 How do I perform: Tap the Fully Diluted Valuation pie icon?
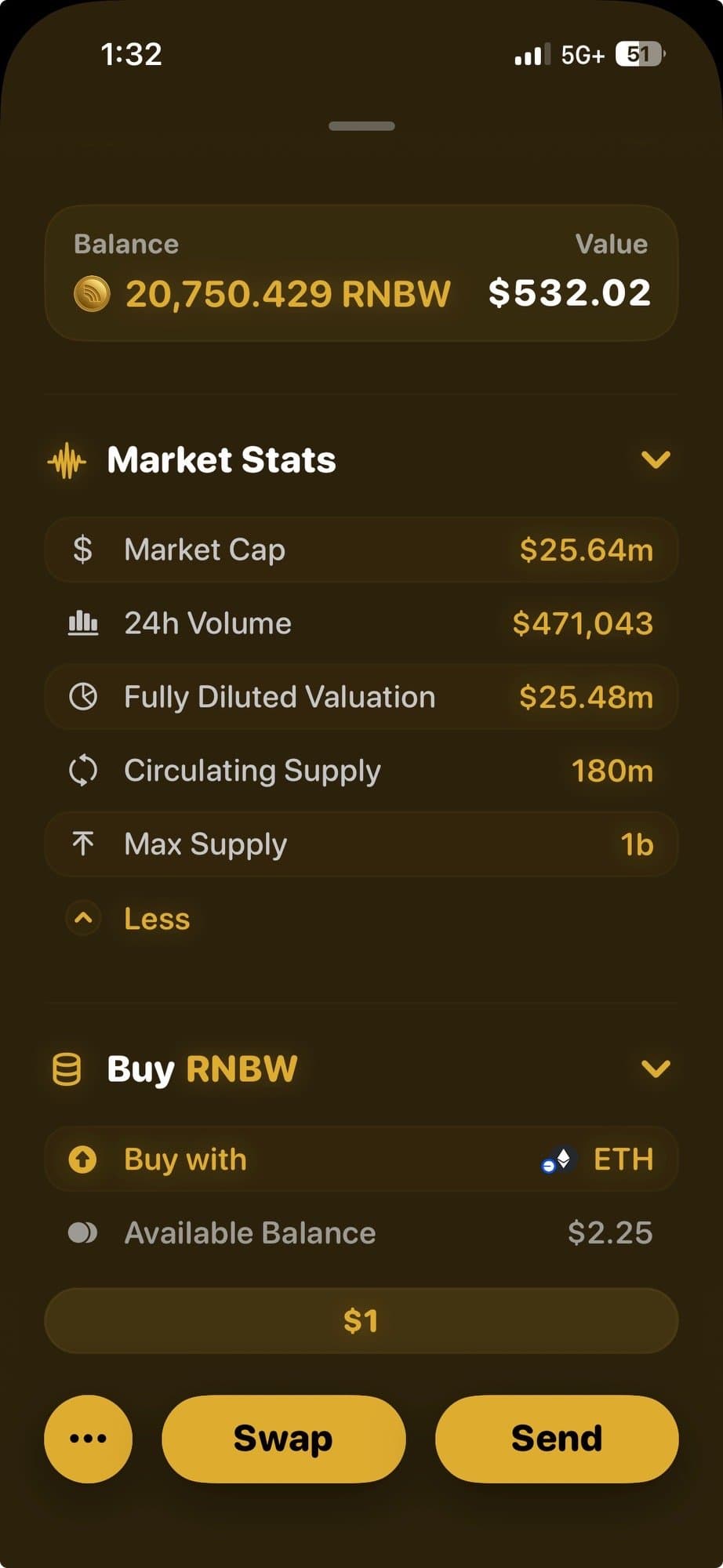click(x=83, y=697)
